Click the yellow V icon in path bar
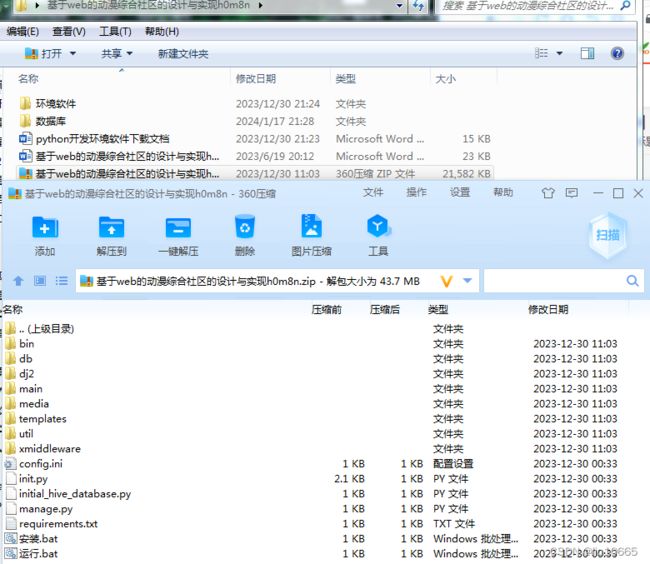 pos(446,281)
